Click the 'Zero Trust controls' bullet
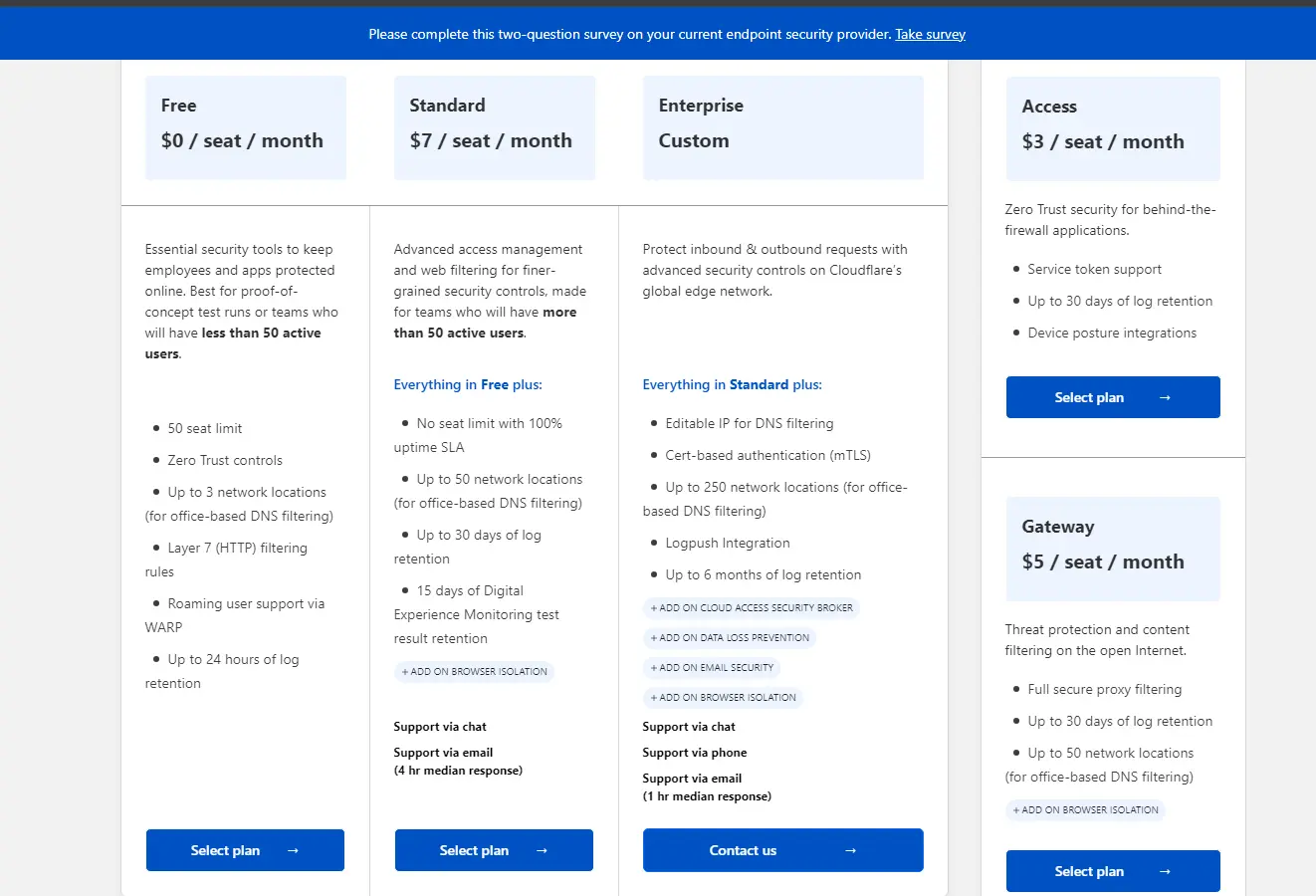Image resolution: width=1316 pixels, height=896 pixels. [225, 460]
